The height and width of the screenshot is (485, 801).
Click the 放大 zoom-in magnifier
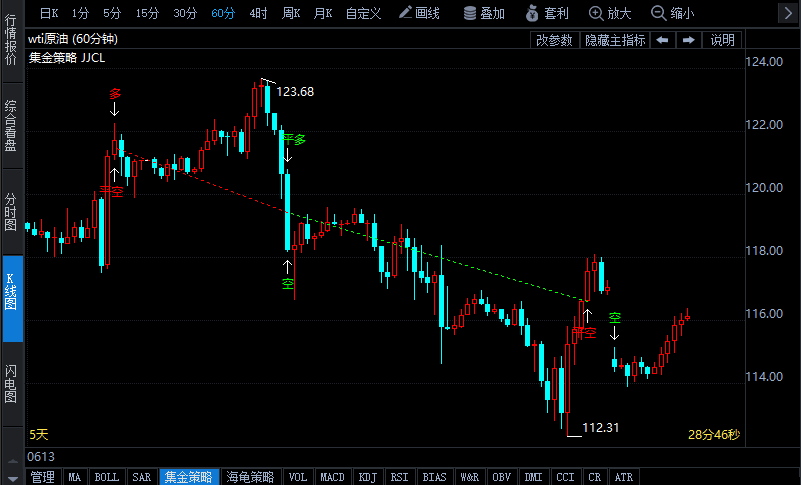610,13
